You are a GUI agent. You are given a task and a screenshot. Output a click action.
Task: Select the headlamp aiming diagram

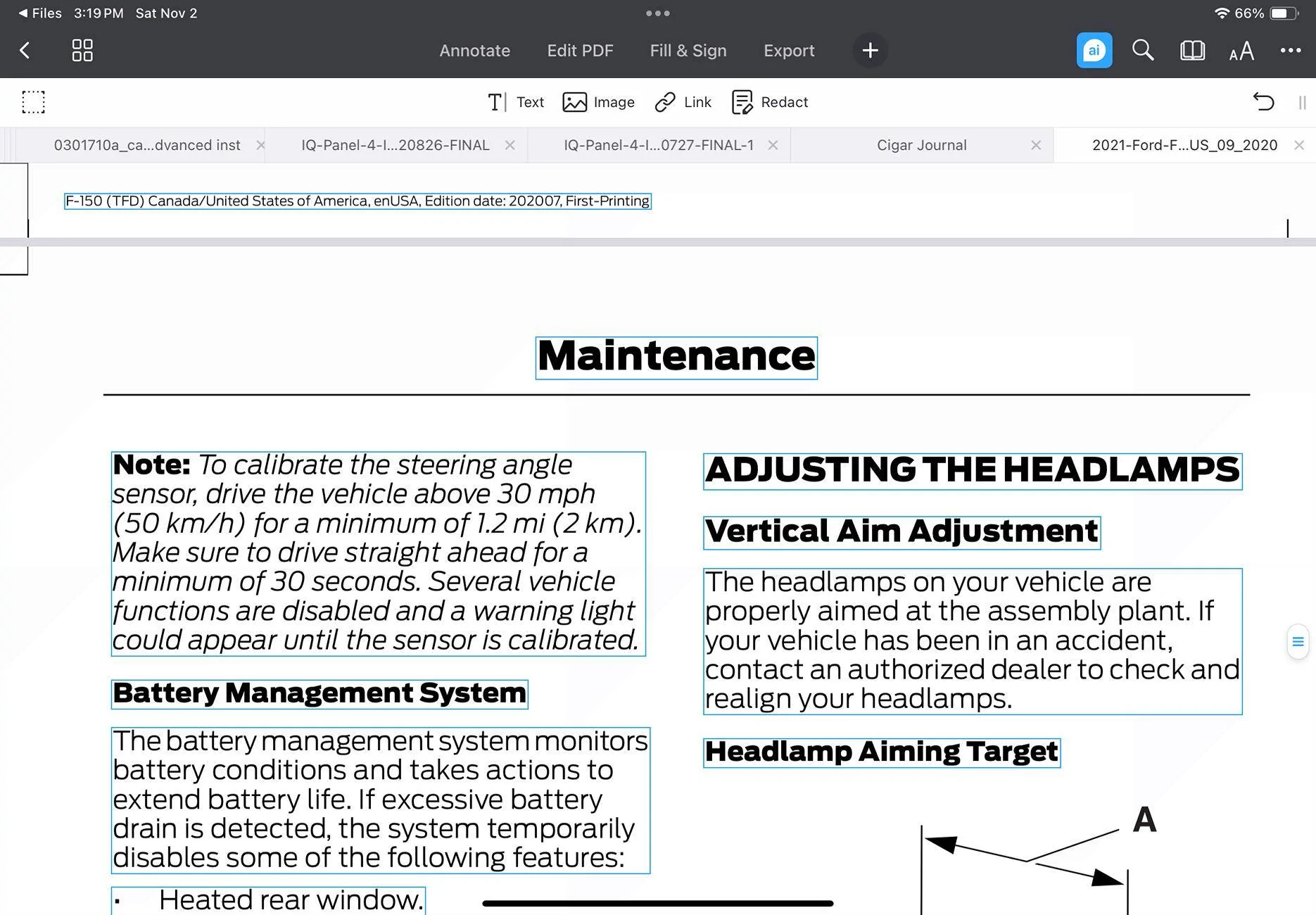pos(1038,861)
